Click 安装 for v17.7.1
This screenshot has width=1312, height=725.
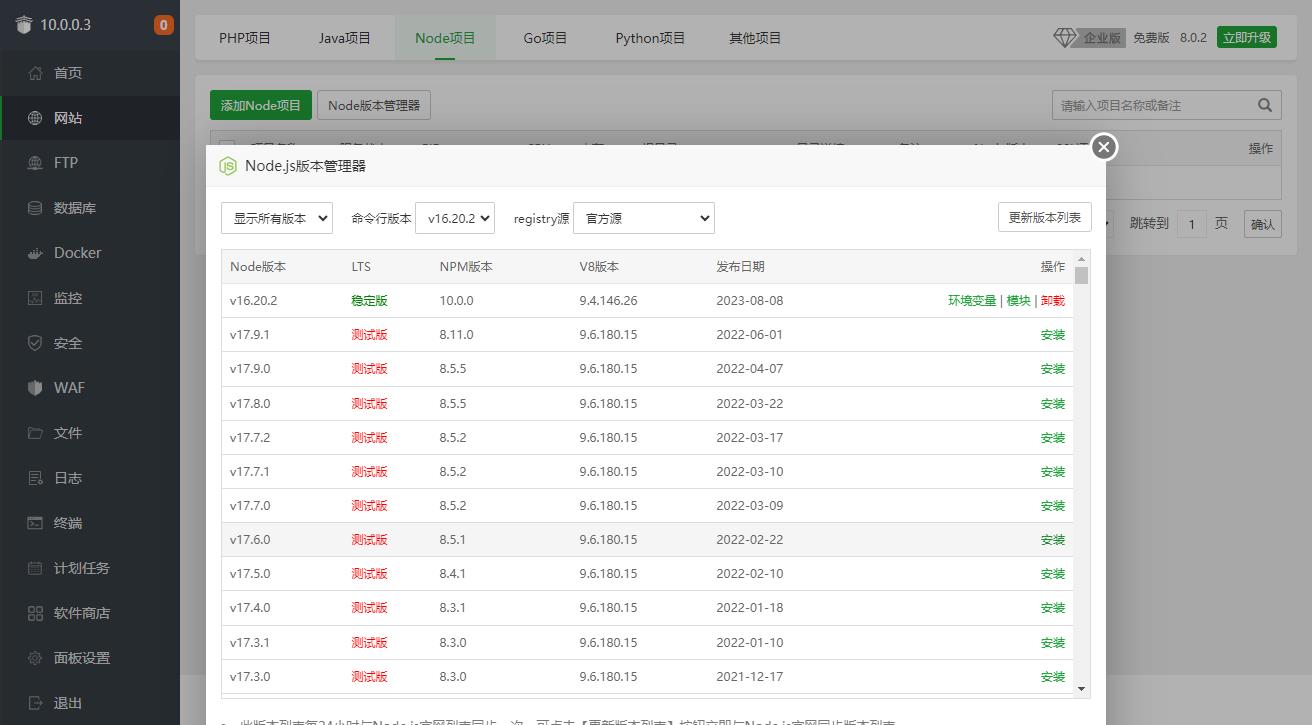[1053, 472]
